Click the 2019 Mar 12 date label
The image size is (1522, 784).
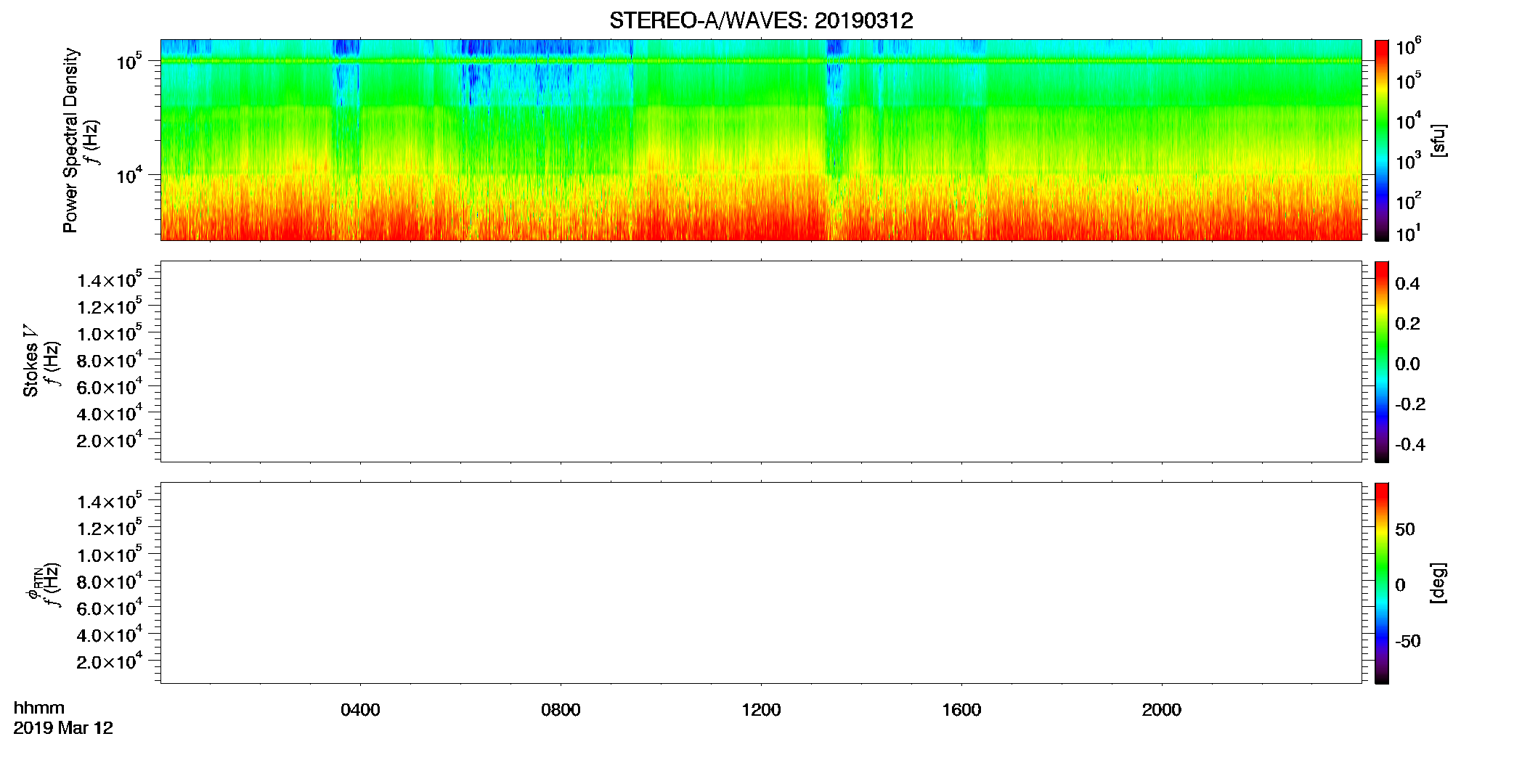click(63, 728)
